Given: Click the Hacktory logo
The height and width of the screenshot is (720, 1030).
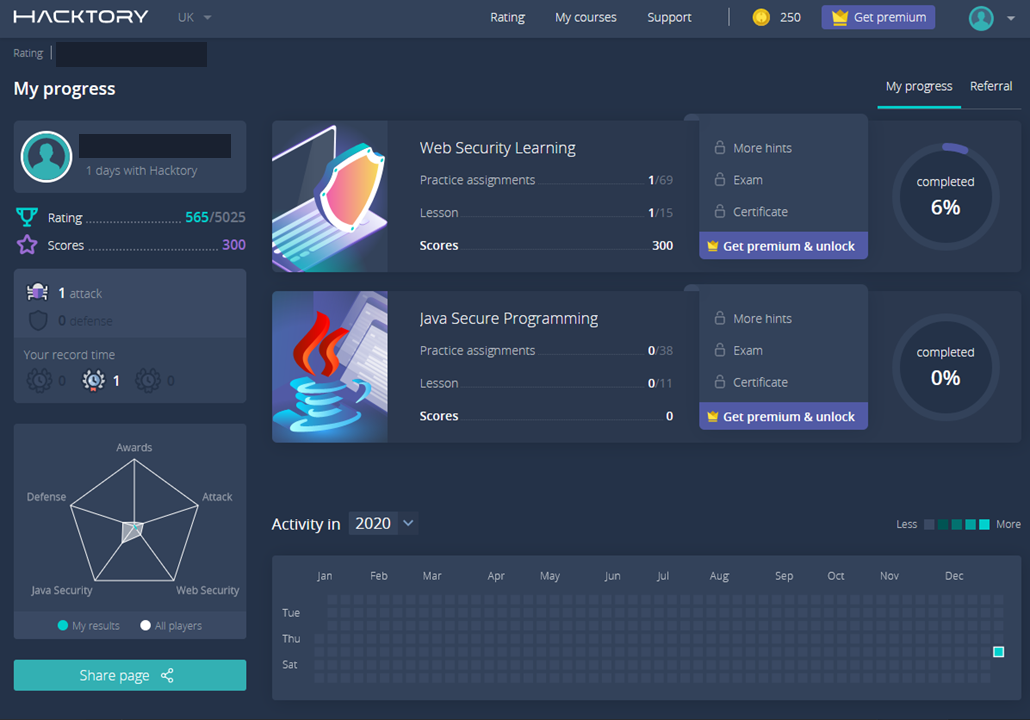Looking at the screenshot, I should (x=81, y=16).
